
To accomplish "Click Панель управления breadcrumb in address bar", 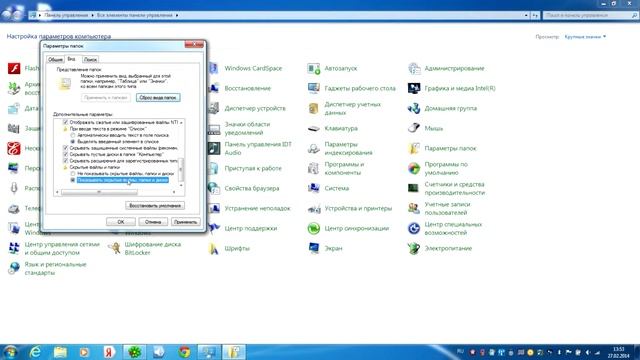I will click(66, 15).
